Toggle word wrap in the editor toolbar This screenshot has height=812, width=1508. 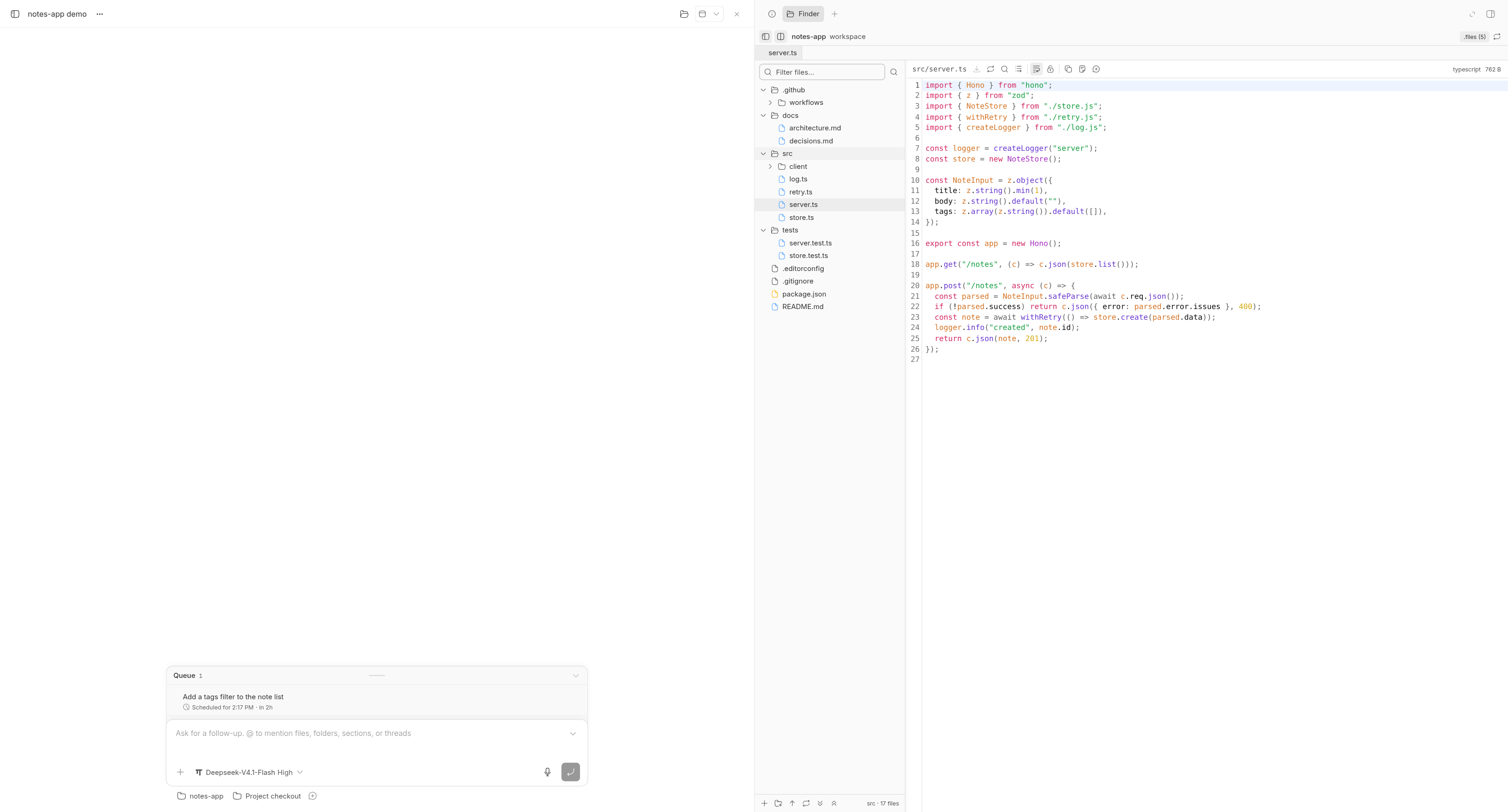tap(1036, 69)
